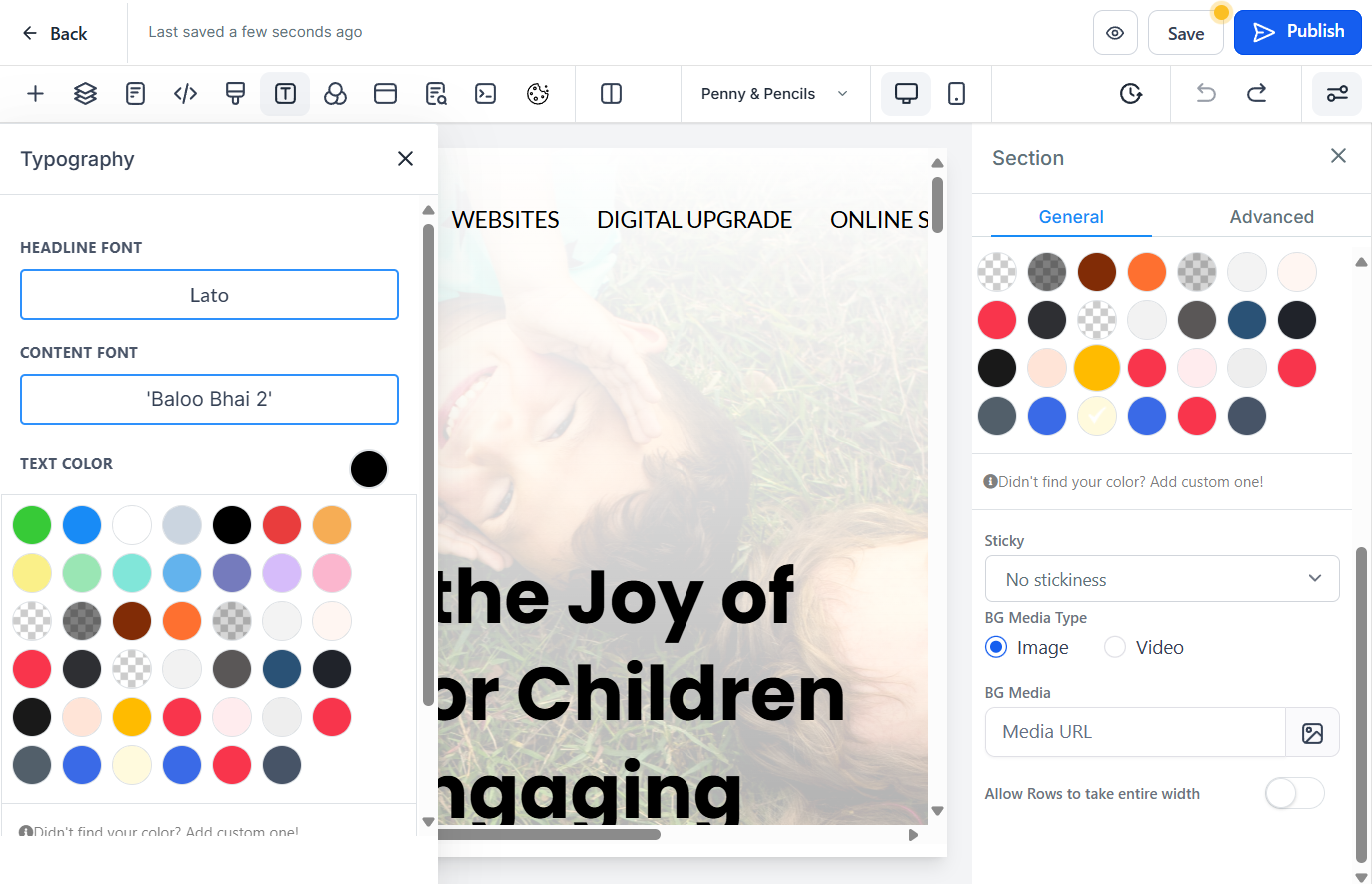Screen dimensions: 1372x884
Task: Toggle Allow Rows to take entire width
Action: coord(1295,794)
